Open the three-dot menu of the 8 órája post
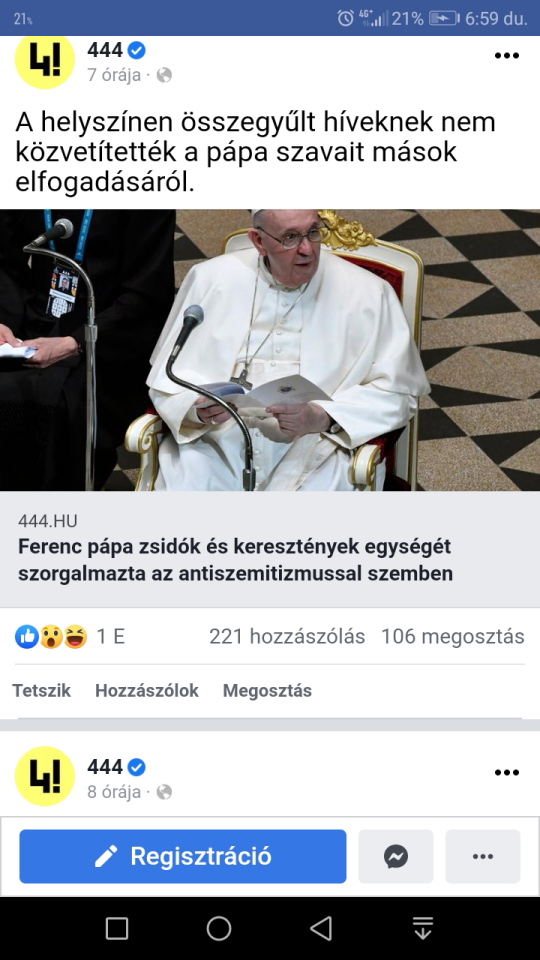The width and height of the screenshot is (540, 960). (507, 773)
